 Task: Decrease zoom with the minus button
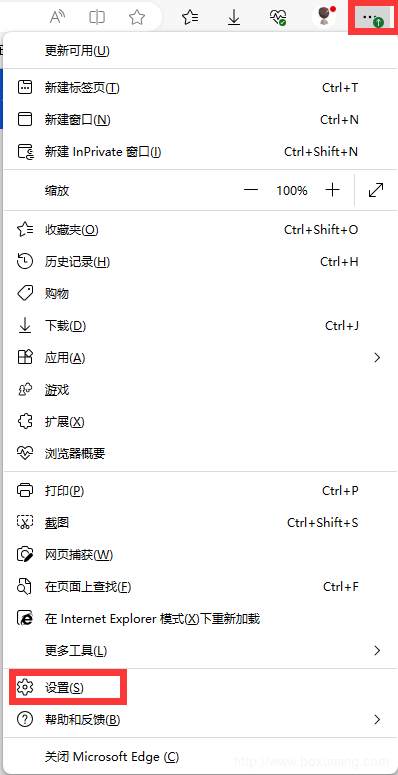point(251,190)
